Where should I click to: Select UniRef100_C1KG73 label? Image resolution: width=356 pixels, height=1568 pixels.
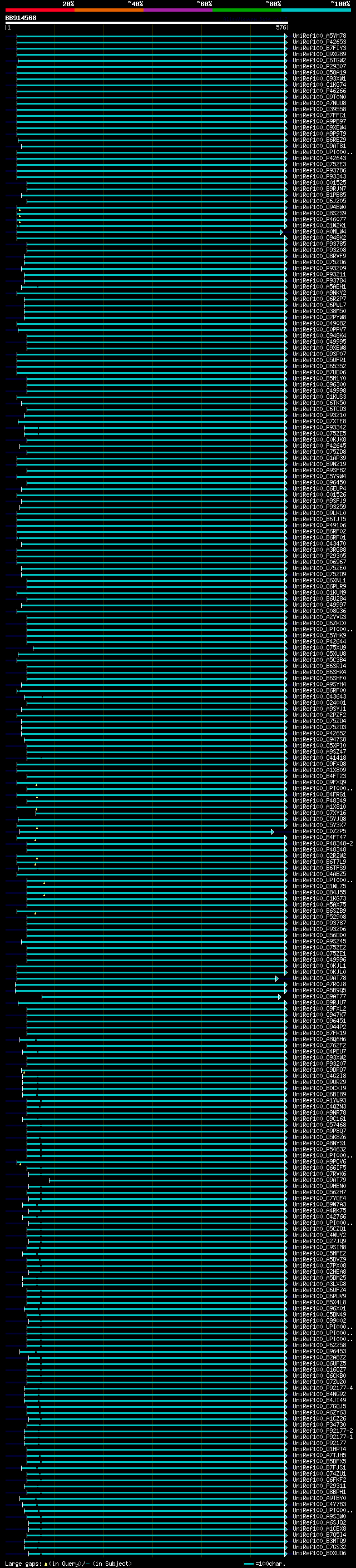click(319, 898)
